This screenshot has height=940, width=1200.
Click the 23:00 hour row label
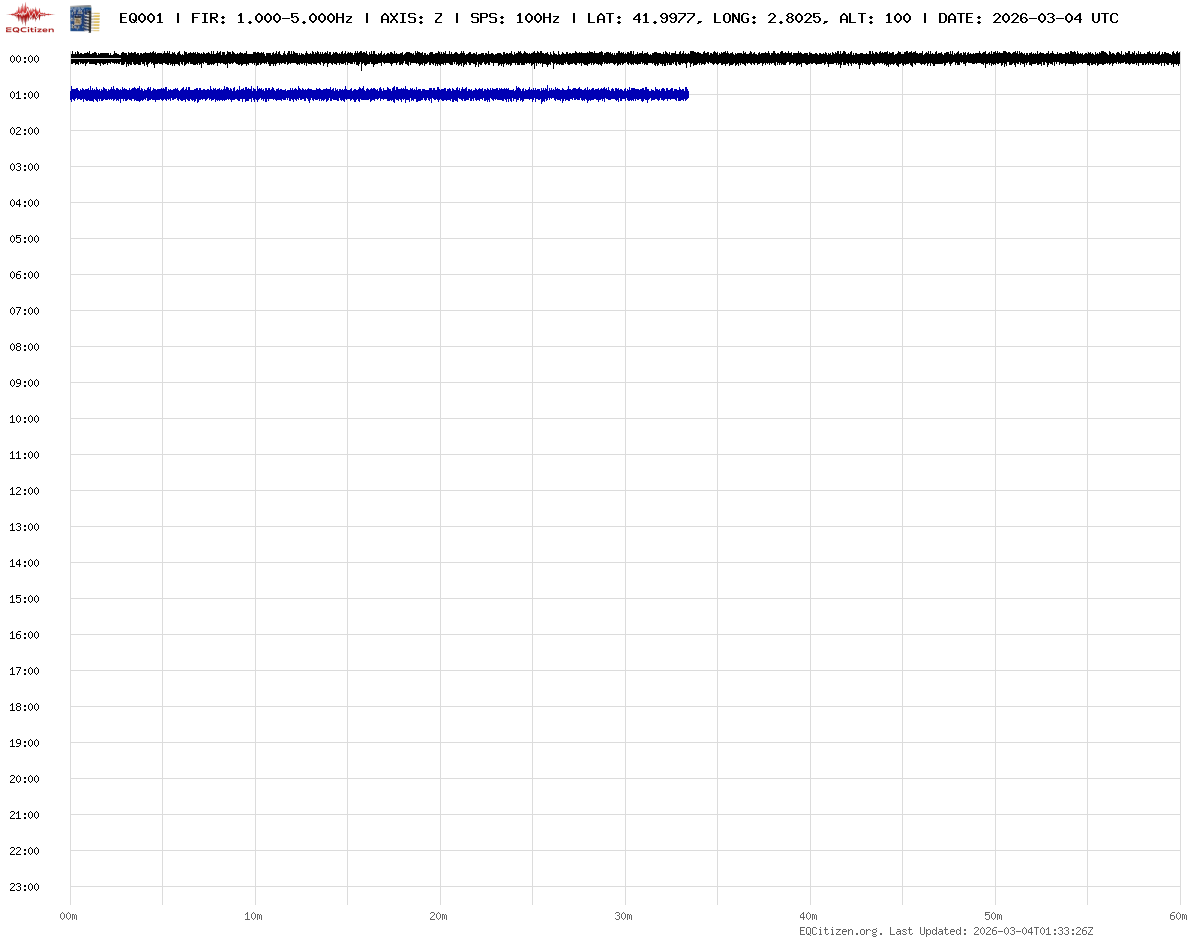coord(24,887)
